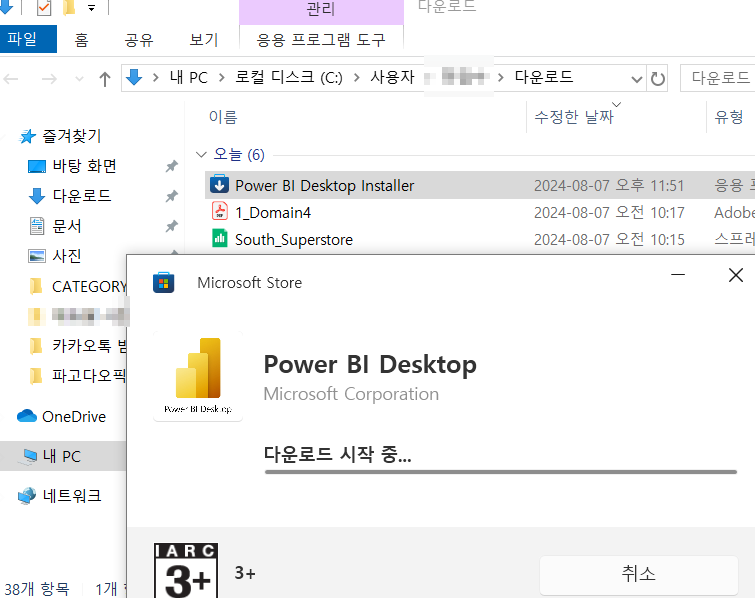Click the Microsoft Store logo icon
The height and width of the screenshot is (598, 755).
163,283
